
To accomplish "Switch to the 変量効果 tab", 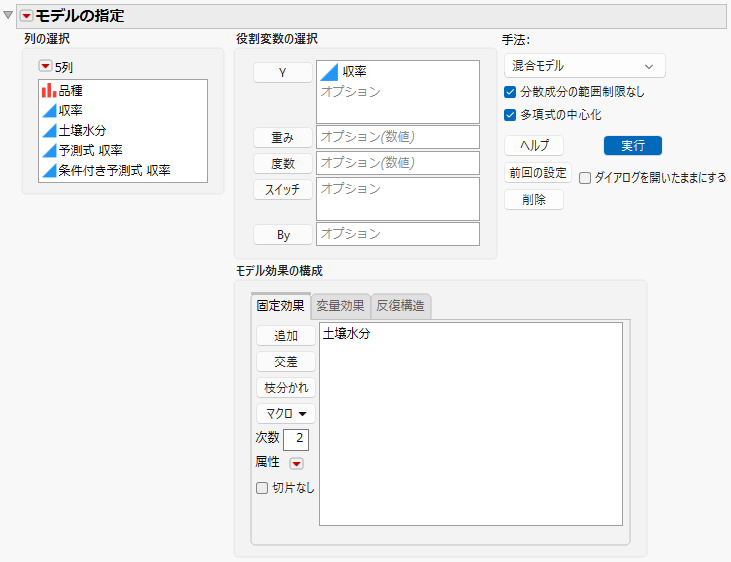I will tap(340, 306).
